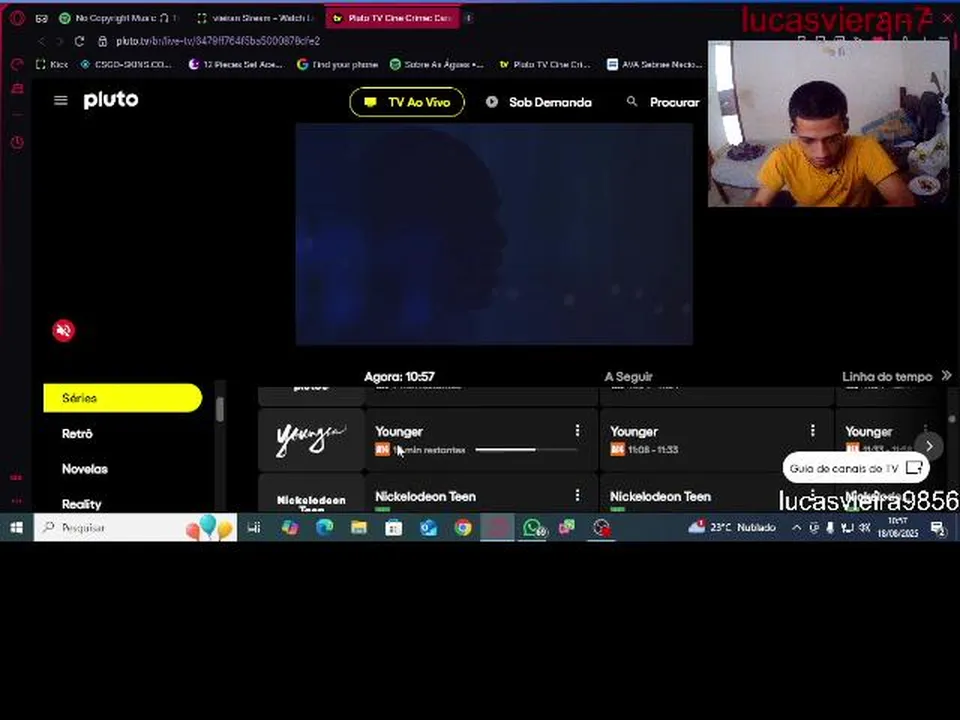
Task: Open the taskbar clock and date
Action: pyautogui.click(x=898, y=527)
